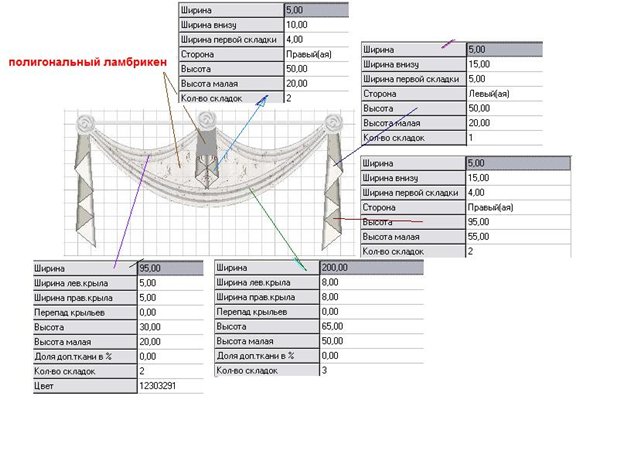Open the Сторона field above height 95,00
The height and width of the screenshot is (450, 640).
pos(505,207)
